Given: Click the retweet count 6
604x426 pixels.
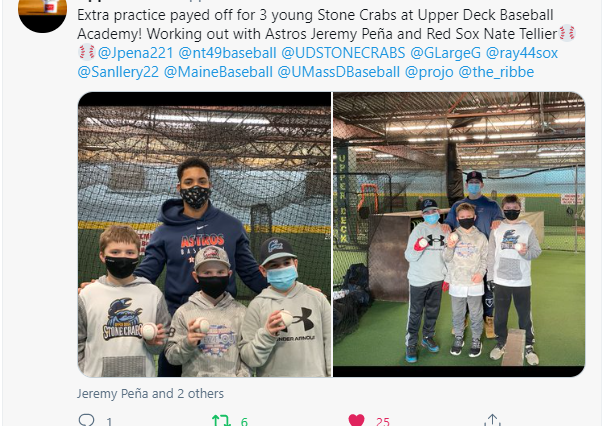Looking at the screenshot, I should point(244,422).
